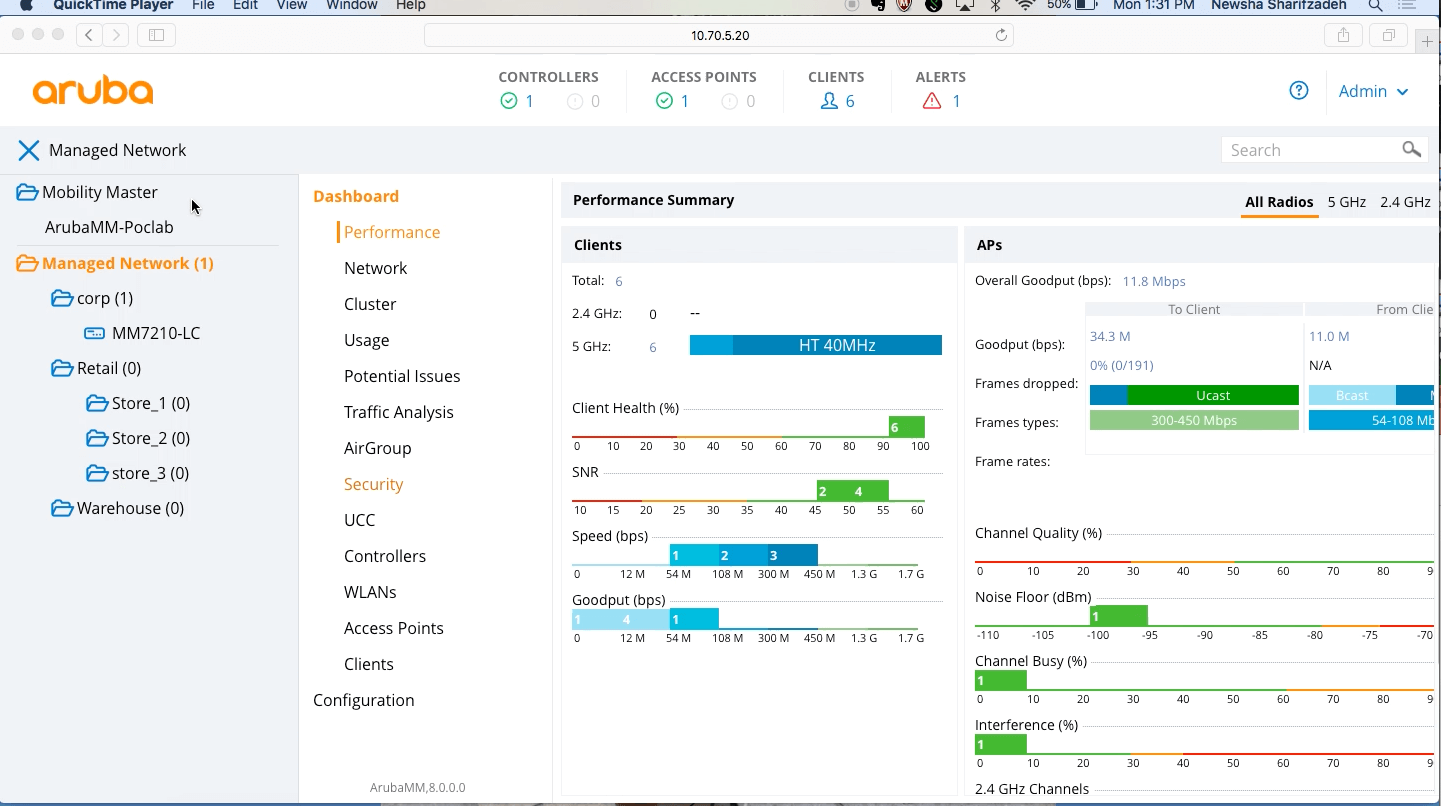Screen dimensions: 1441x806
Task: Click the 5 GHz clients count link
Action: [x=653, y=347]
